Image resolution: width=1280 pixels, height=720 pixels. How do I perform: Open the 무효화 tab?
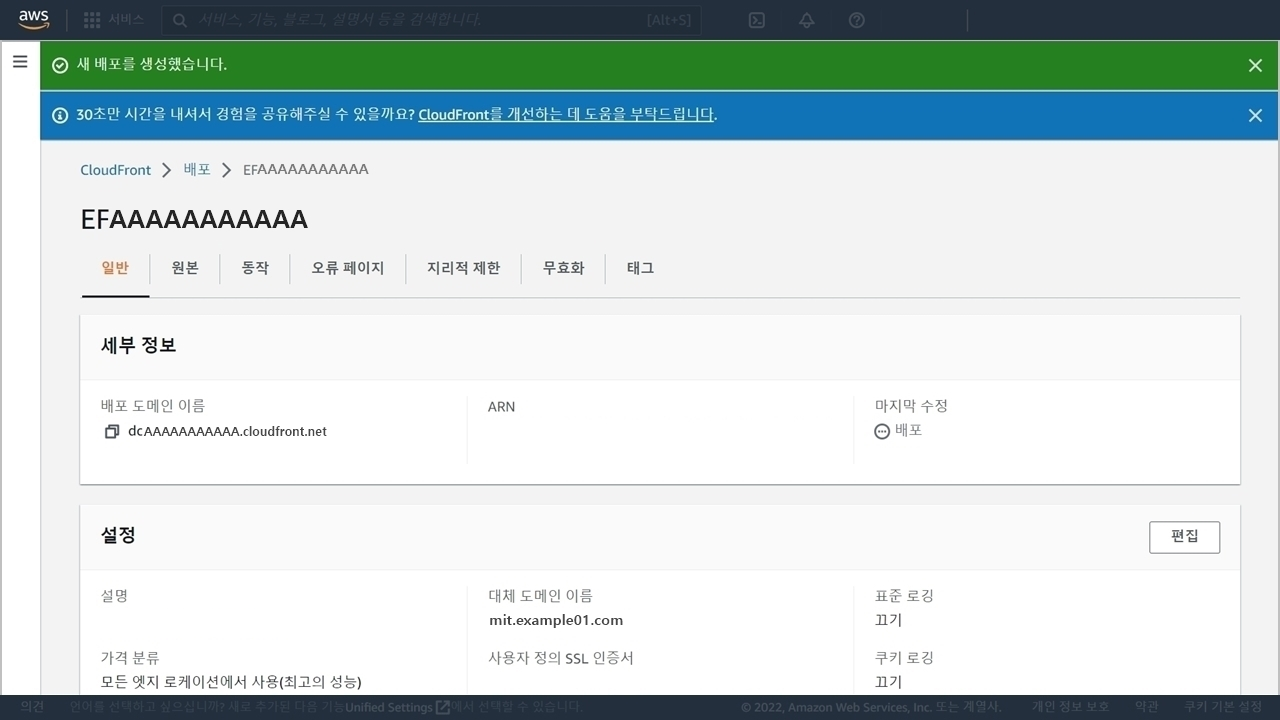point(563,268)
